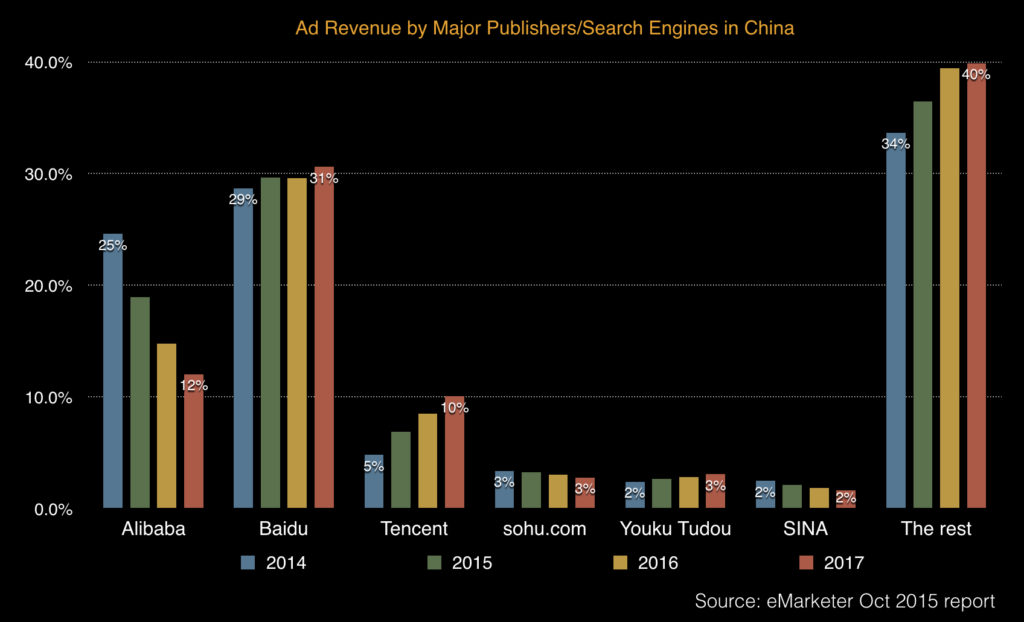Click the Alibaba category axis label
Viewport: 1024px width, 622px height.
[153, 529]
